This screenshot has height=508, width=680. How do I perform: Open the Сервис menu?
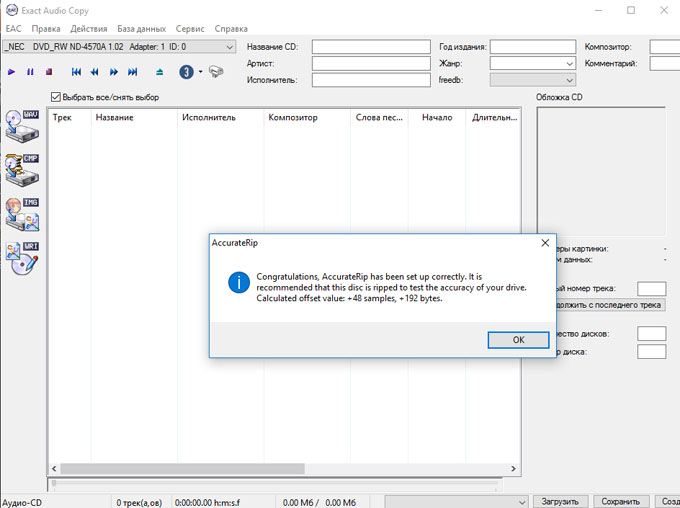pos(190,29)
